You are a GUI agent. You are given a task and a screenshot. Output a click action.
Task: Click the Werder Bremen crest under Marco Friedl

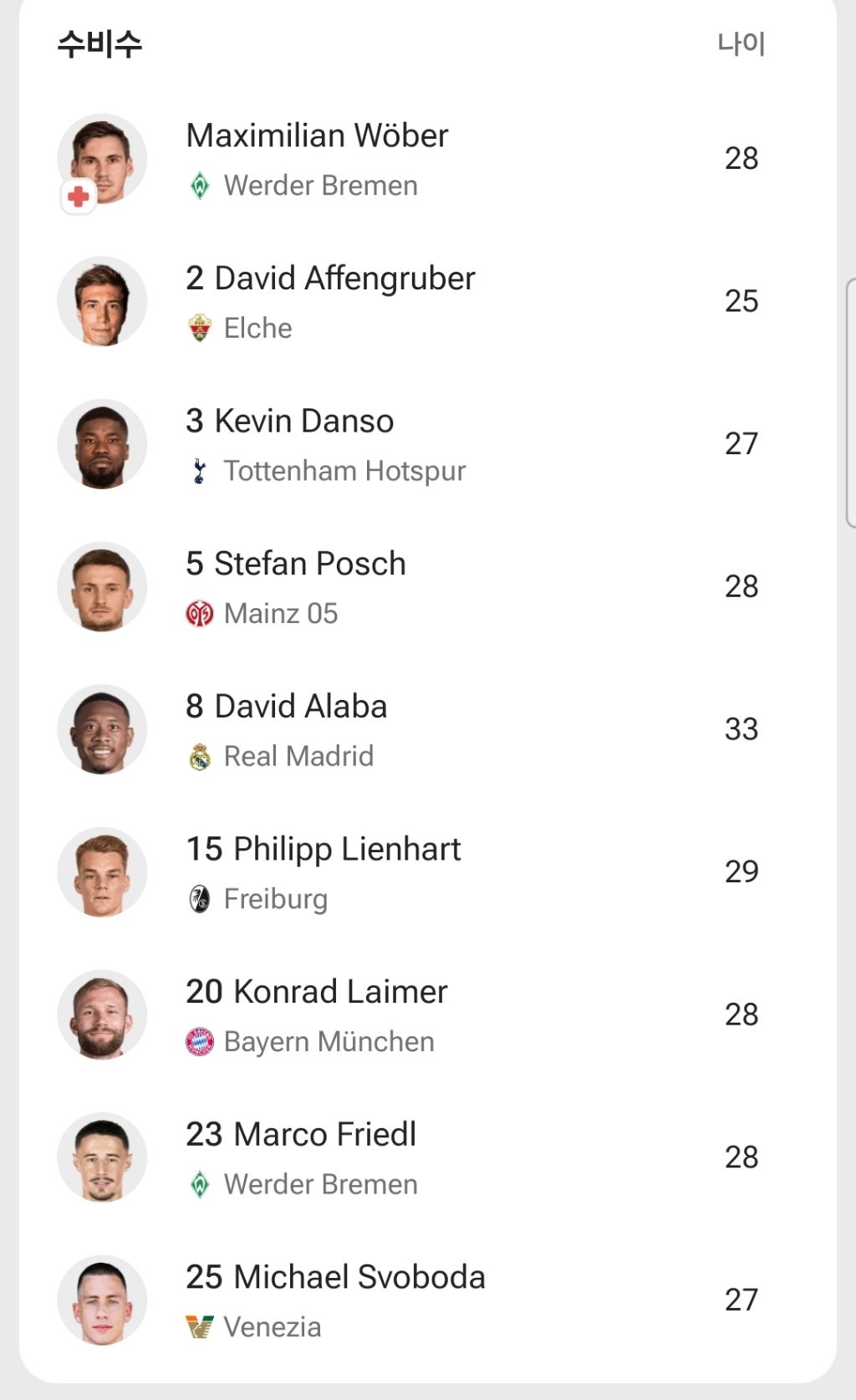(200, 1185)
